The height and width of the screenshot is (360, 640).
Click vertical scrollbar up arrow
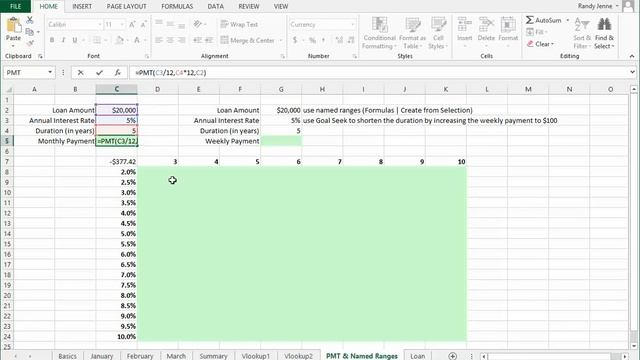[x=634, y=89]
